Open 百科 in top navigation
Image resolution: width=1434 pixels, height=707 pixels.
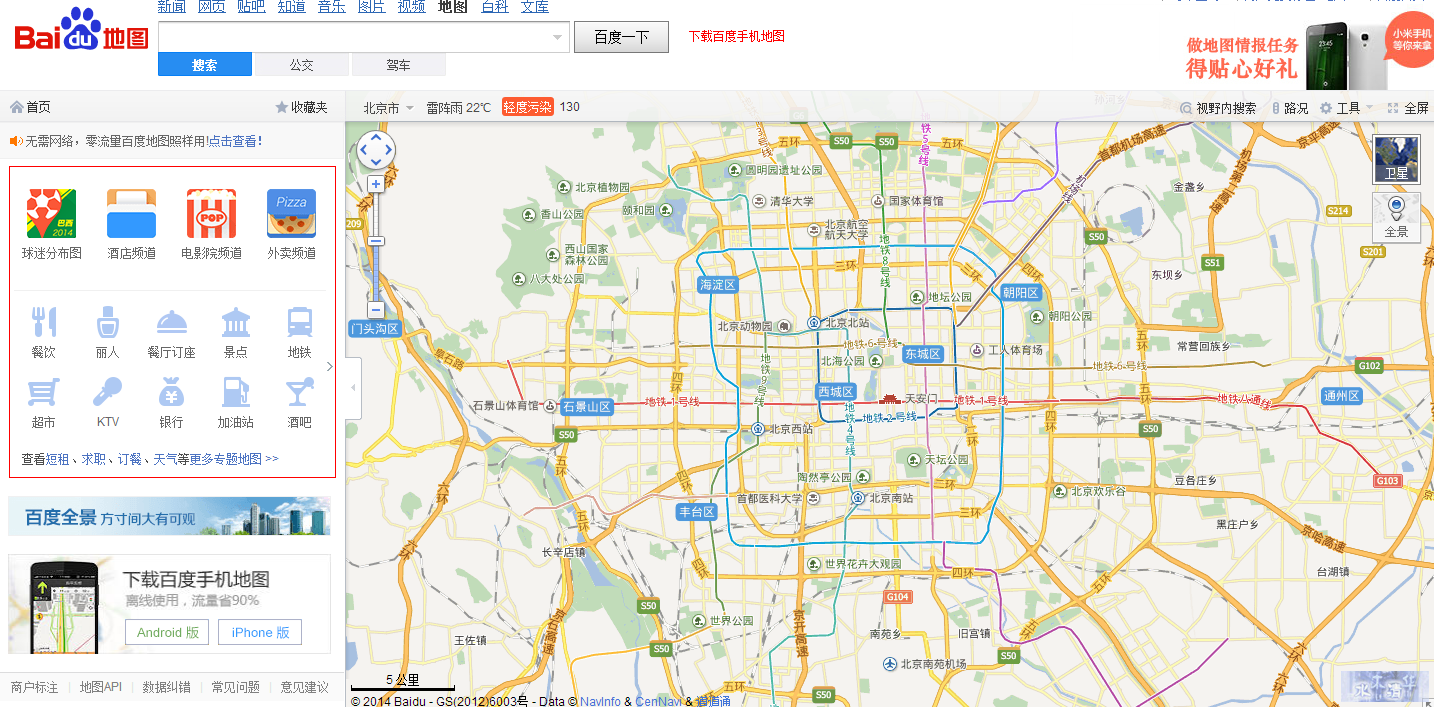coord(495,7)
